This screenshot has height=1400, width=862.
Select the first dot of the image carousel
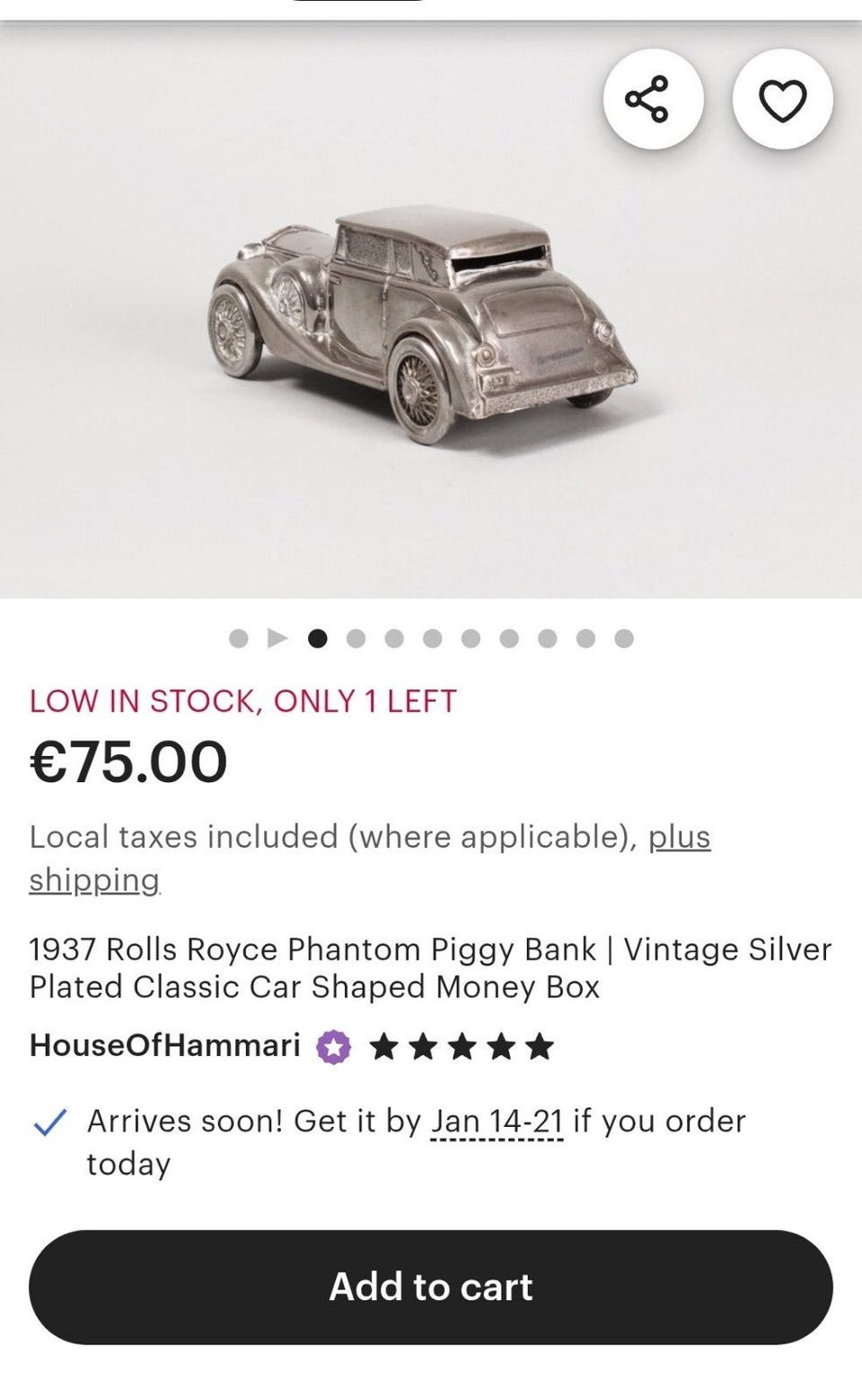click(x=239, y=638)
